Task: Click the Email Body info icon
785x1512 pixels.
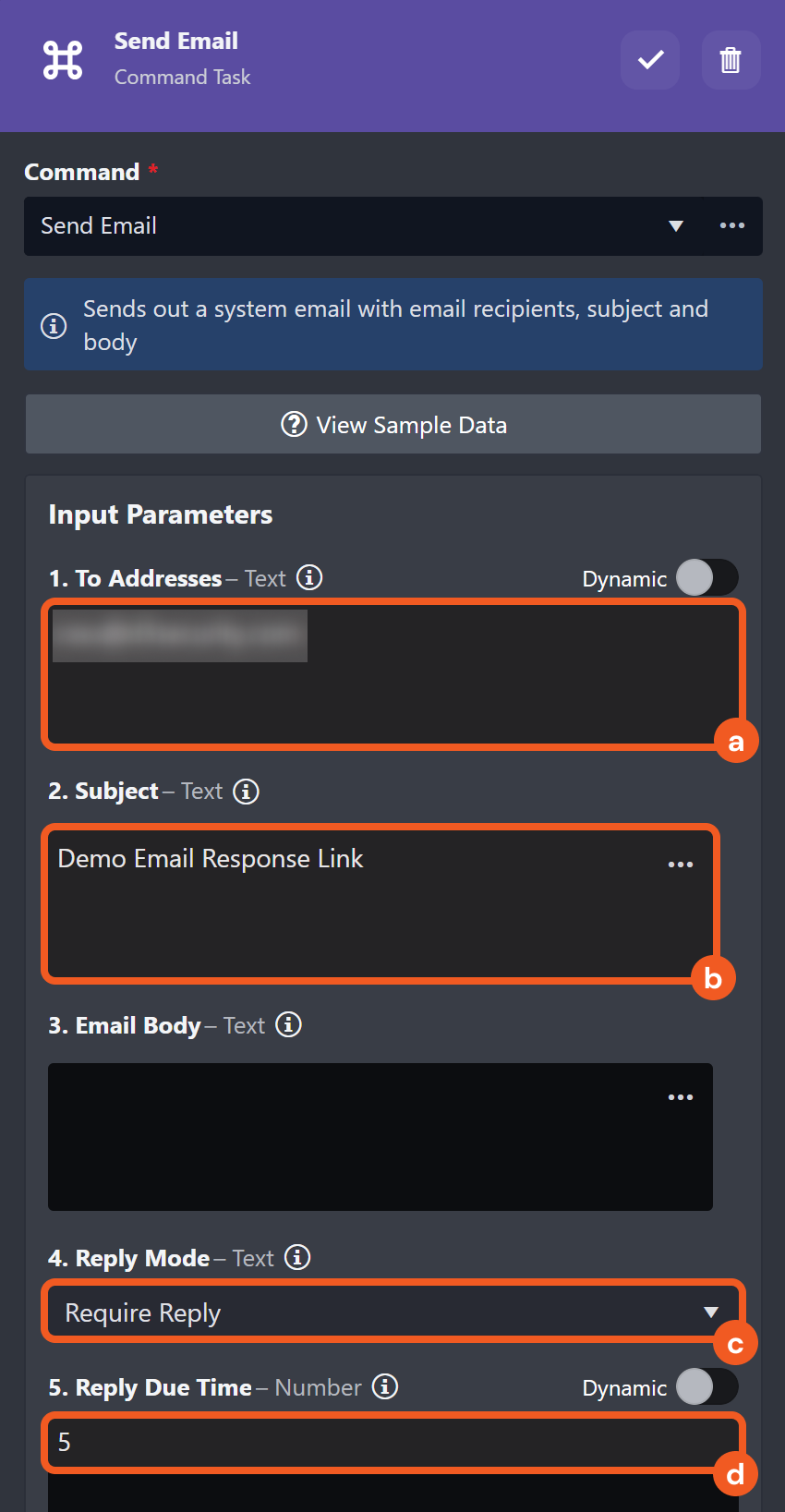Action: [x=288, y=1025]
